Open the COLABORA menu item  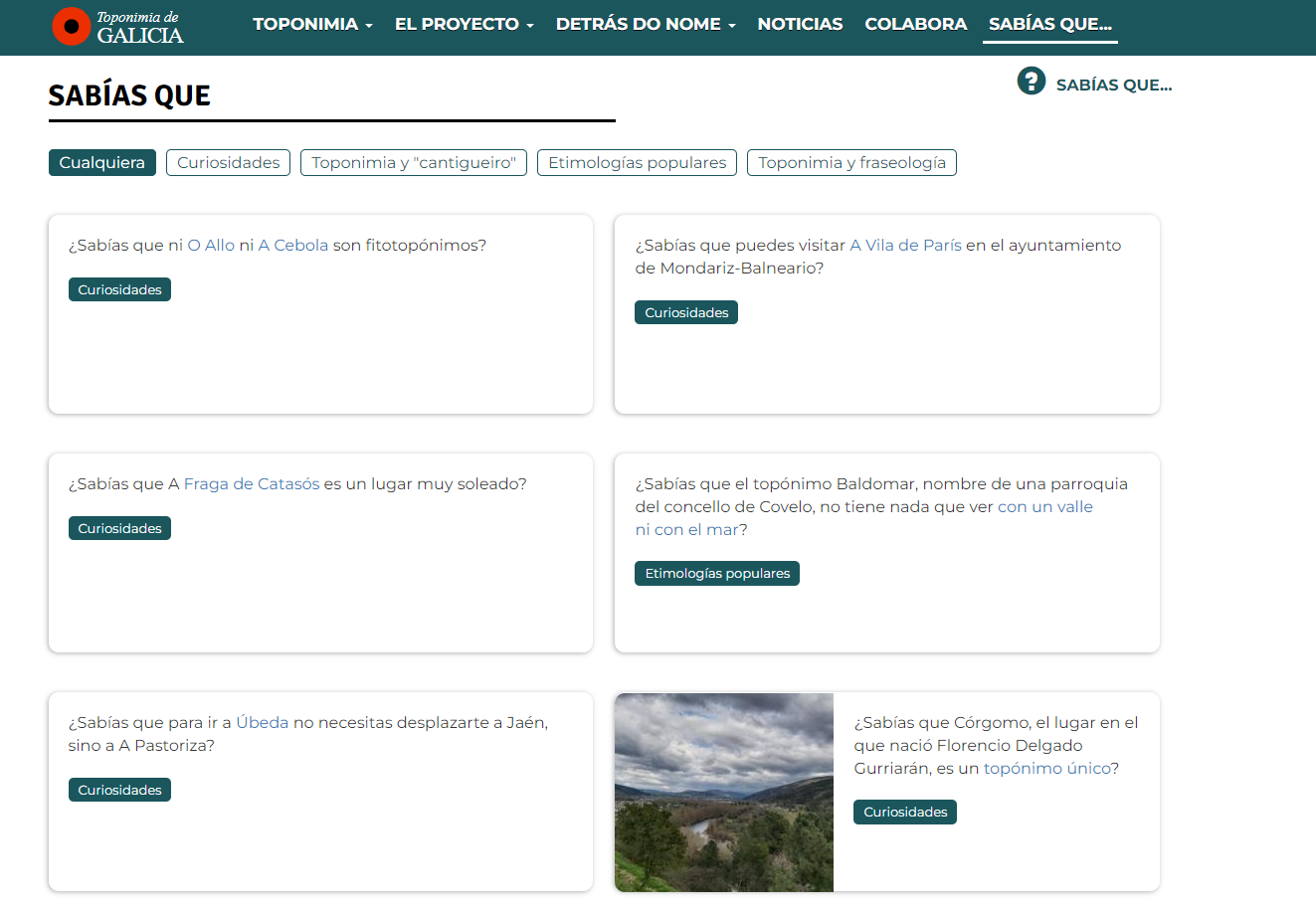click(915, 24)
